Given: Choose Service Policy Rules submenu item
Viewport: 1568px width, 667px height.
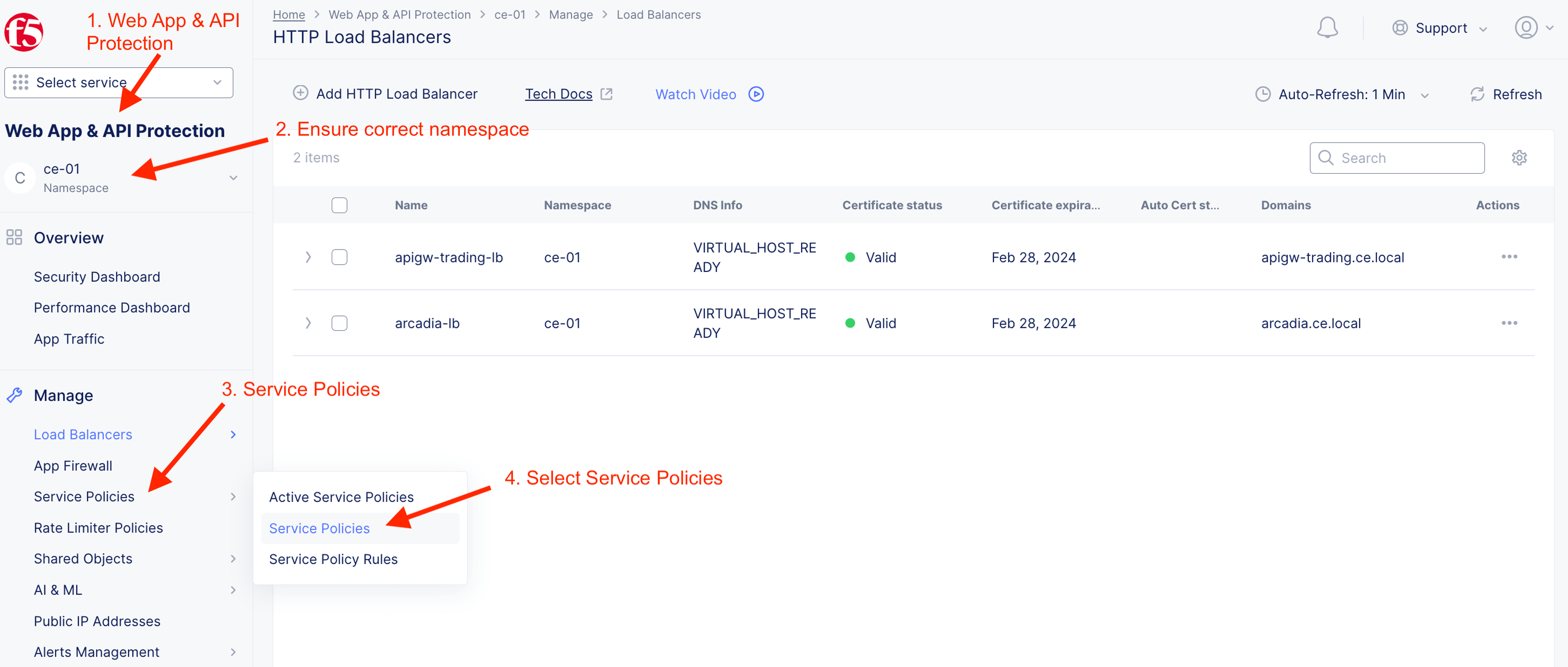Looking at the screenshot, I should tap(333, 559).
